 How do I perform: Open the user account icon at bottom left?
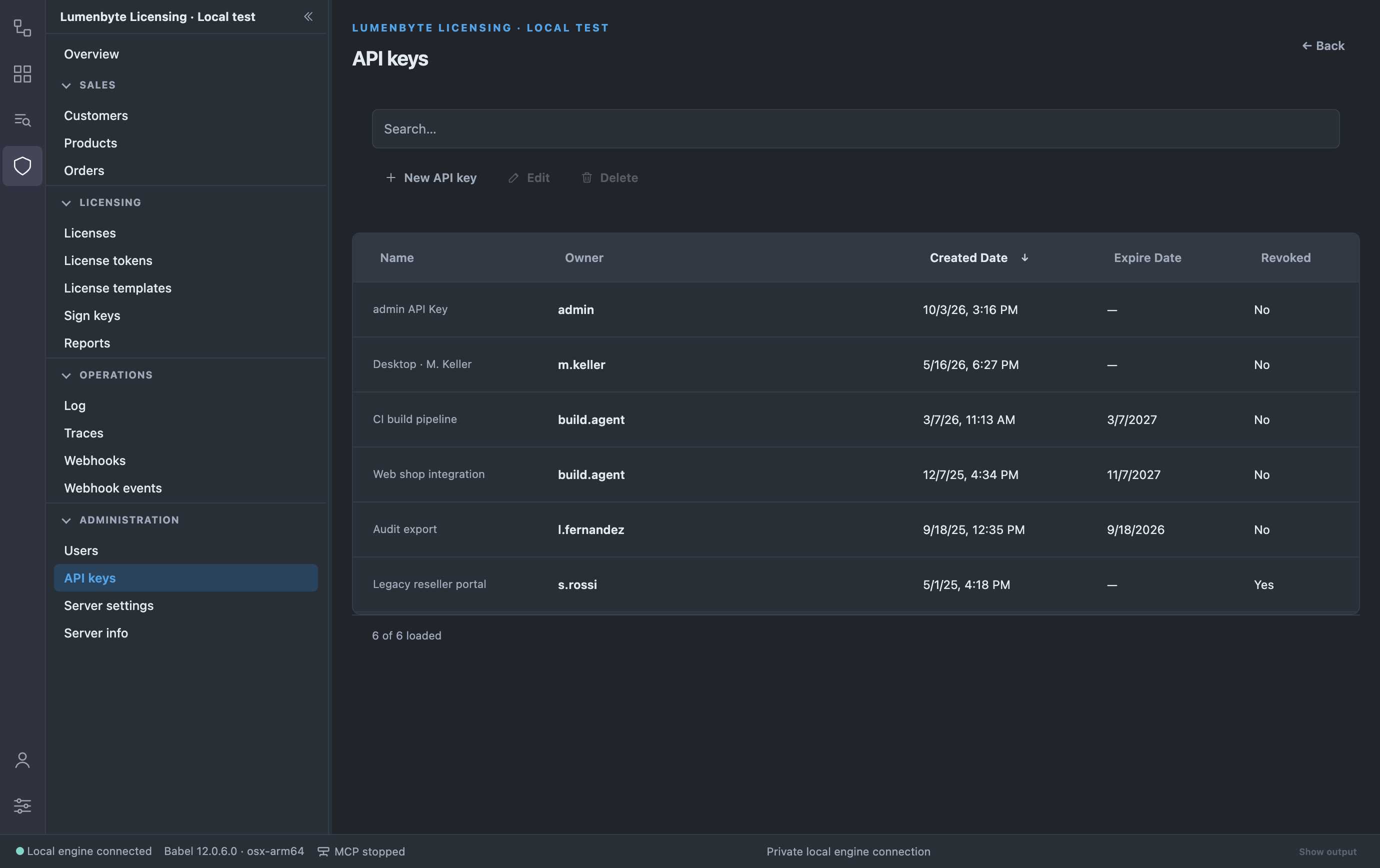pos(22,760)
